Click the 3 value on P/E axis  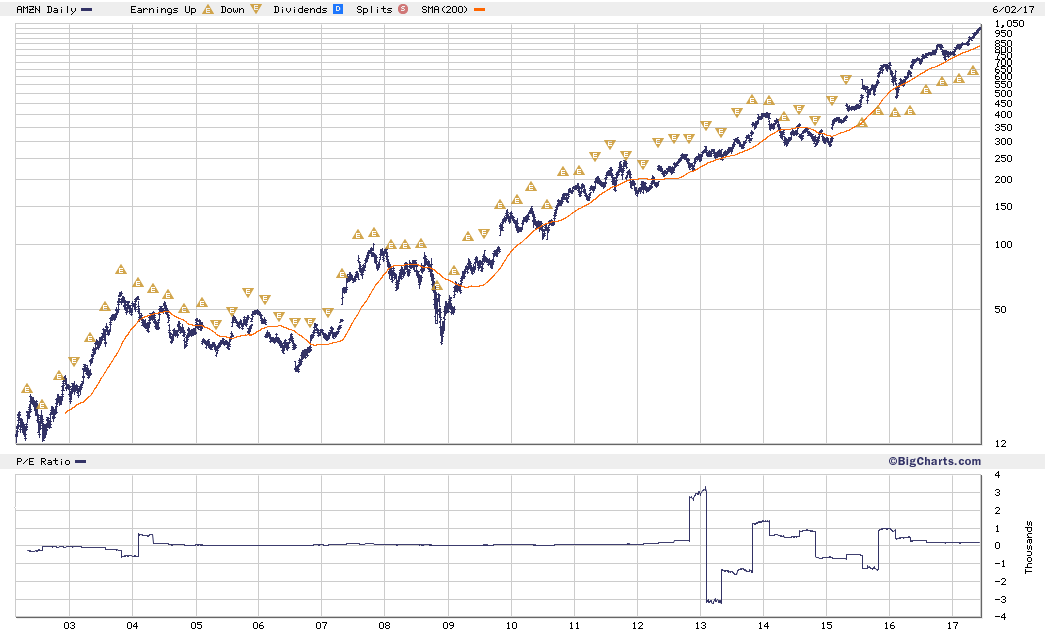point(997,493)
